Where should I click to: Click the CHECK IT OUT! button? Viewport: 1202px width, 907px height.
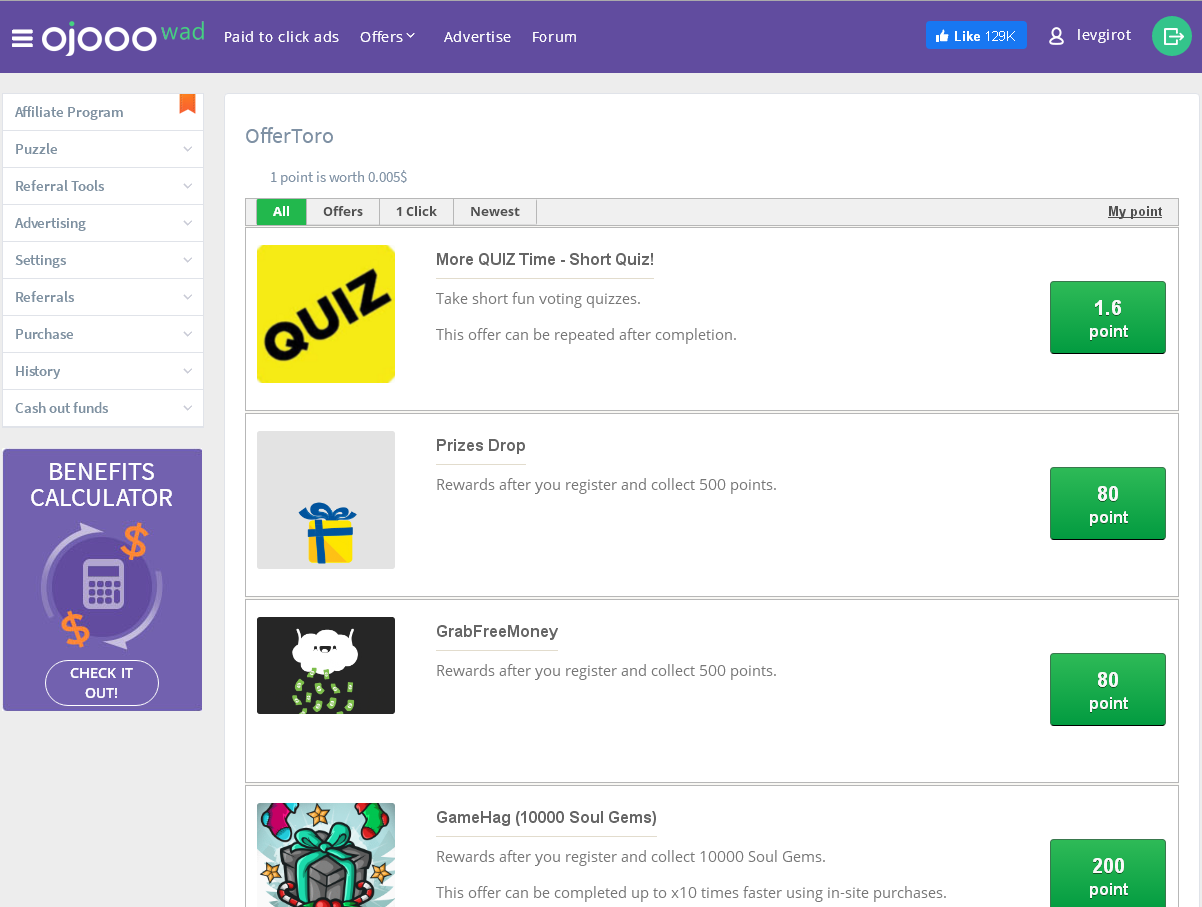102,683
